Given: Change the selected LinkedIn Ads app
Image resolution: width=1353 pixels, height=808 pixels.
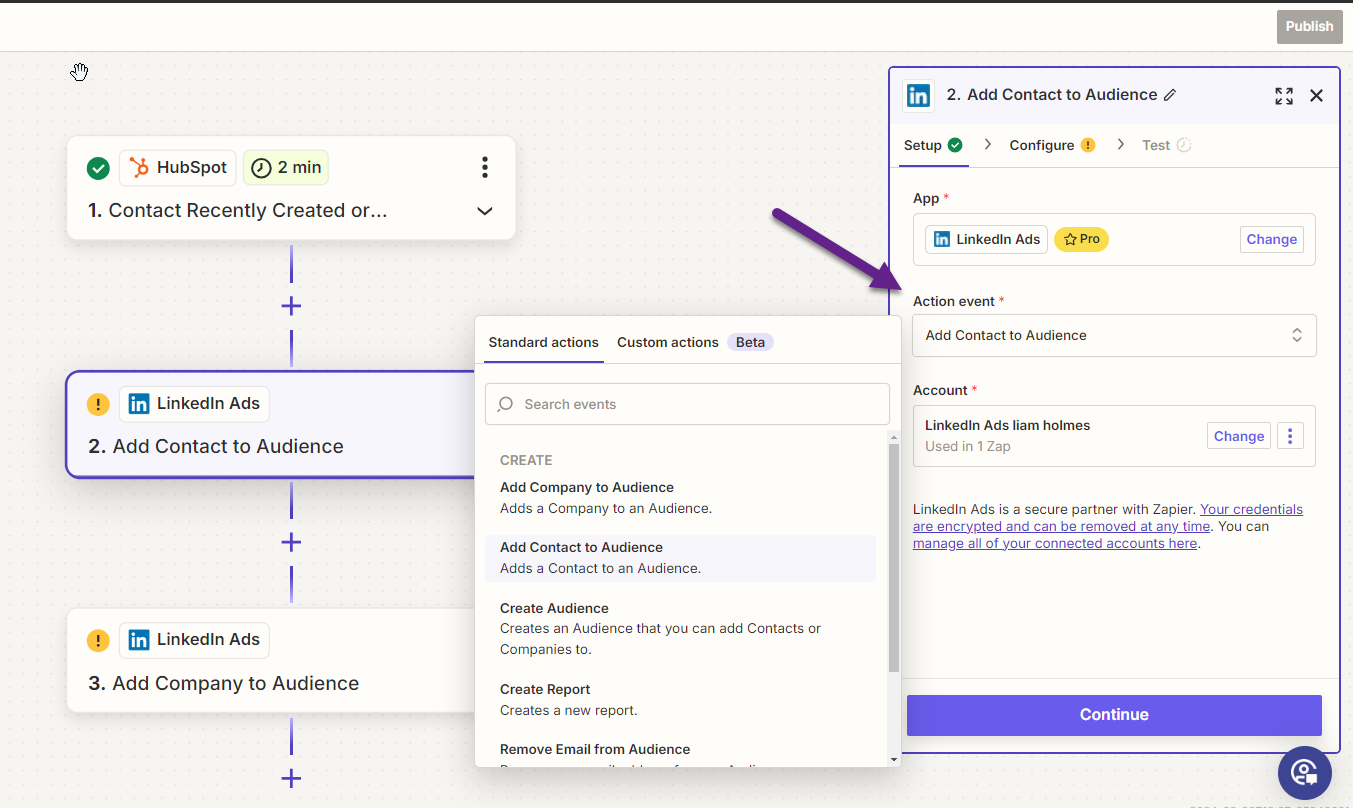Looking at the screenshot, I should click(1272, 239).
